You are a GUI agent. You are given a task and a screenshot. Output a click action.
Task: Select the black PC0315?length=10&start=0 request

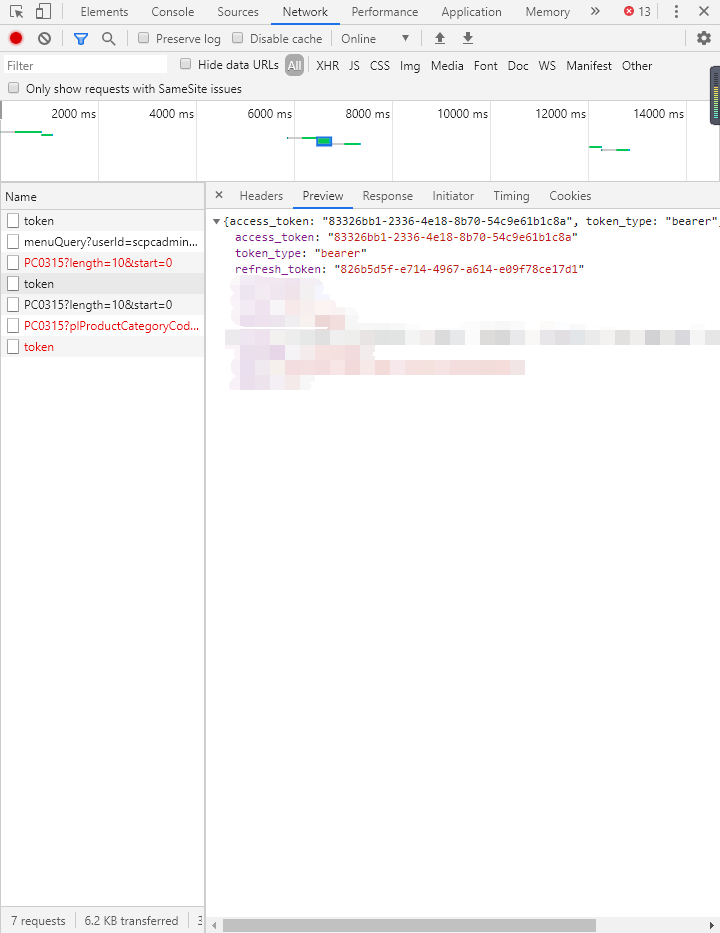click(102, 305)
